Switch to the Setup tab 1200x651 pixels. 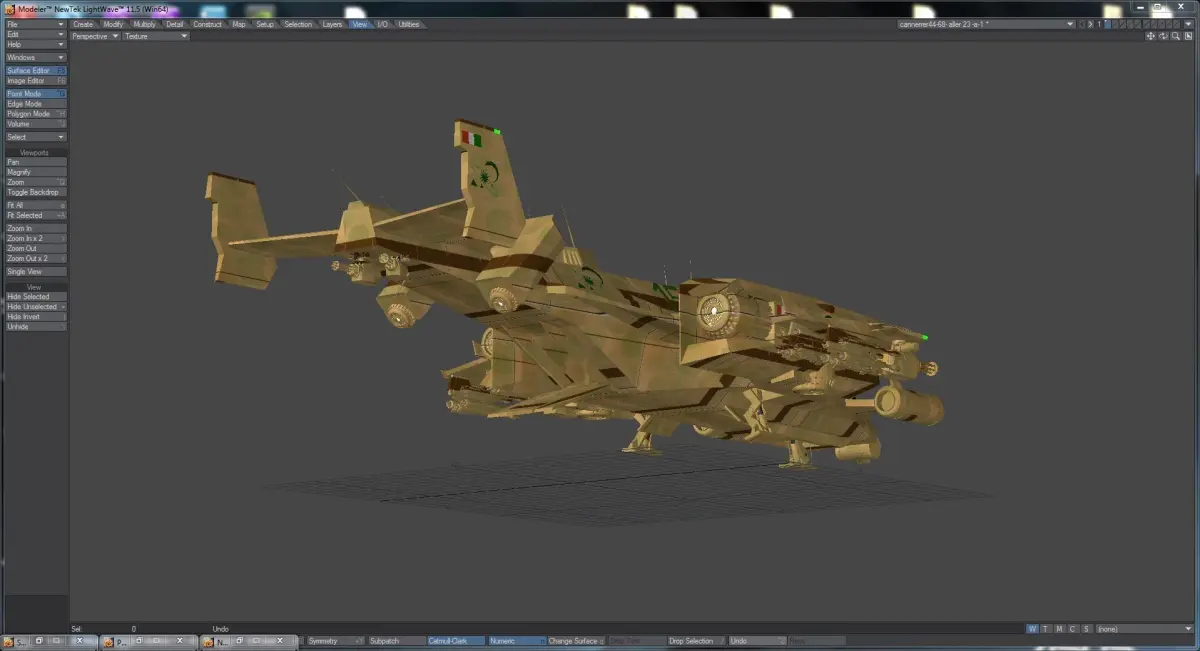click(x=265, y=24)
